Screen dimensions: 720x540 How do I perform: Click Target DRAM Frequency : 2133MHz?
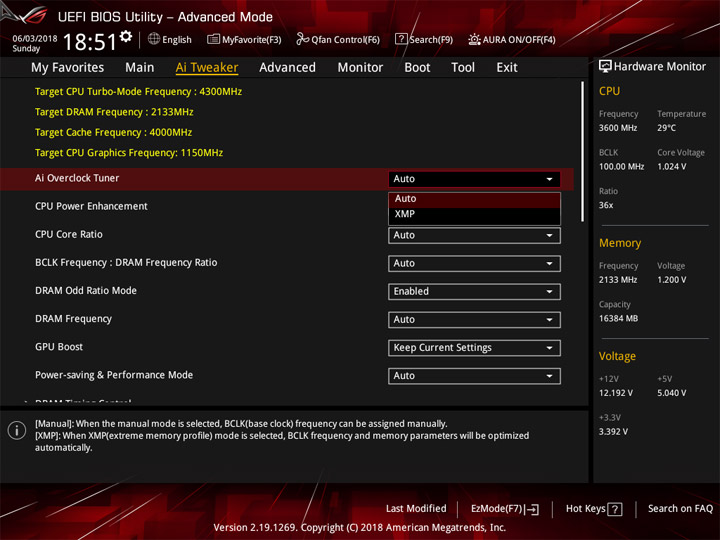coord(114,112)
